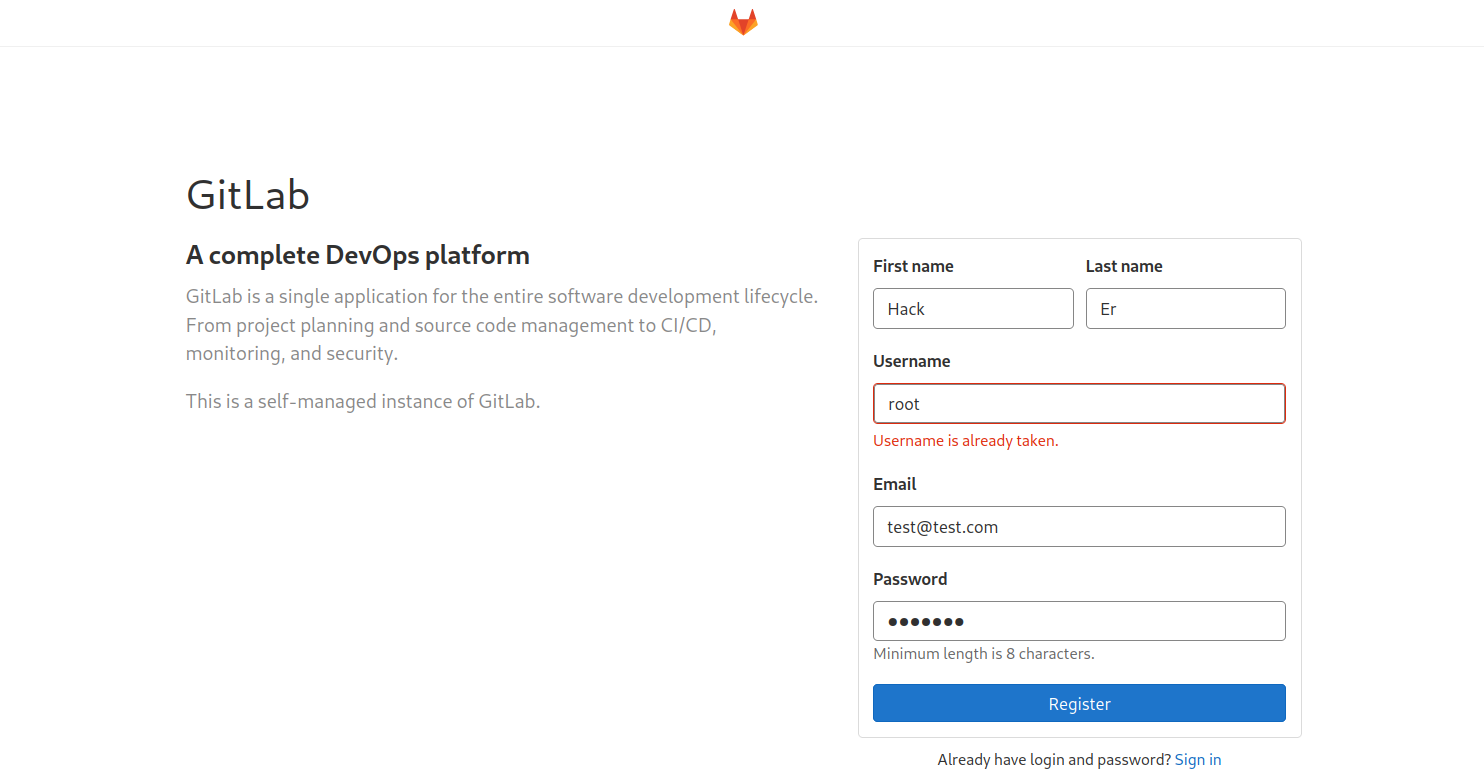Click the GitLab fox logo at top
Screen dimensions: 1484x780
[743, 22]
